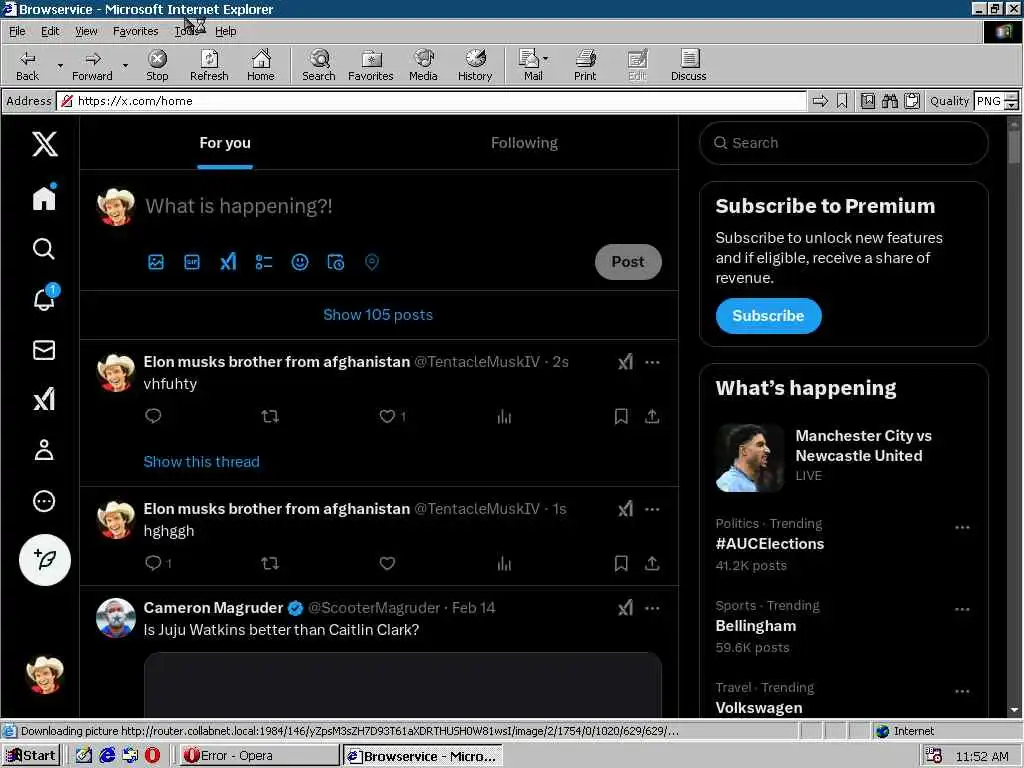Like the hghggh post
Image resolution: width=1024 pixels, height=768 pixels.
pos(387,563)
